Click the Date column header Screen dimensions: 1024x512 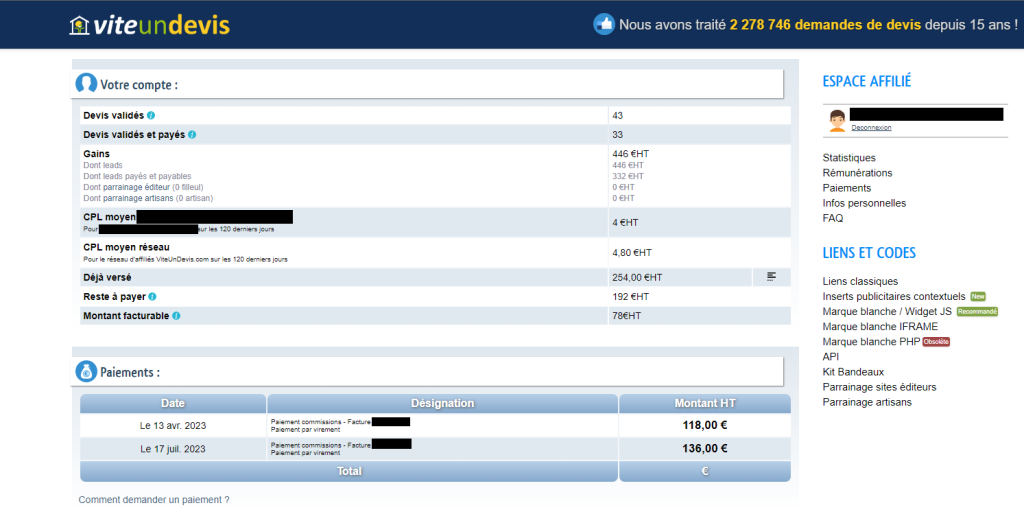[172, 404]
